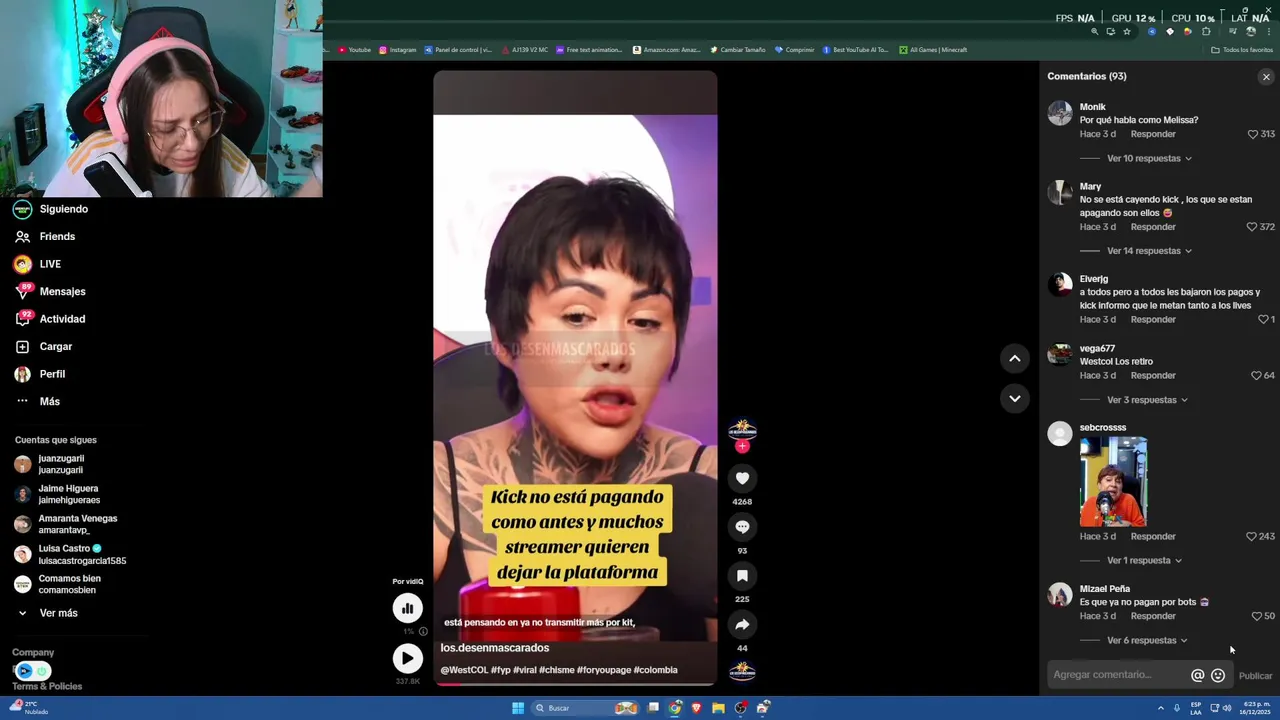Open Más options in sidebar

pos(50,402)
